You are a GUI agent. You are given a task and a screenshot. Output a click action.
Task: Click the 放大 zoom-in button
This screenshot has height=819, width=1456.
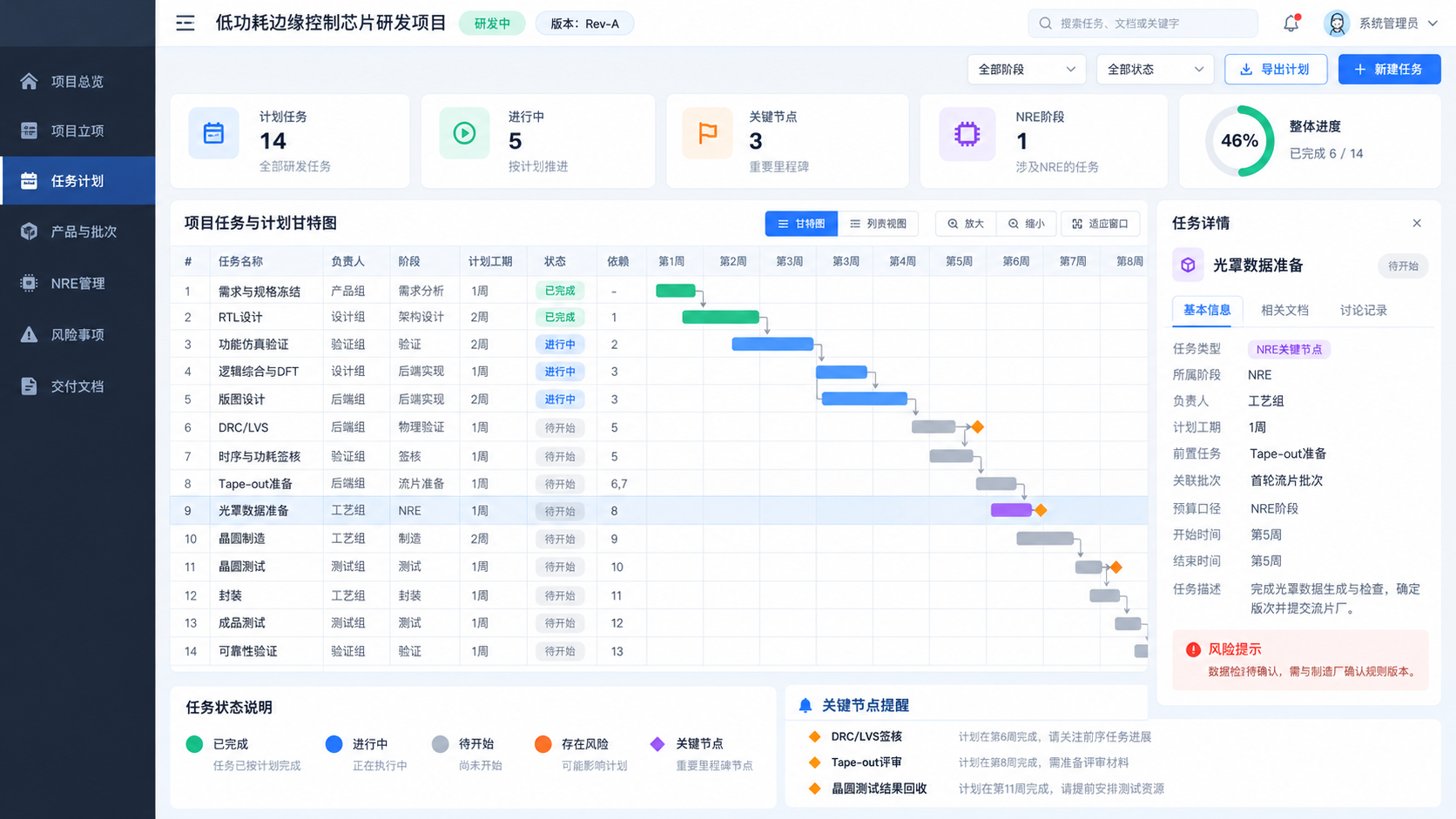[x=966, y=224]
